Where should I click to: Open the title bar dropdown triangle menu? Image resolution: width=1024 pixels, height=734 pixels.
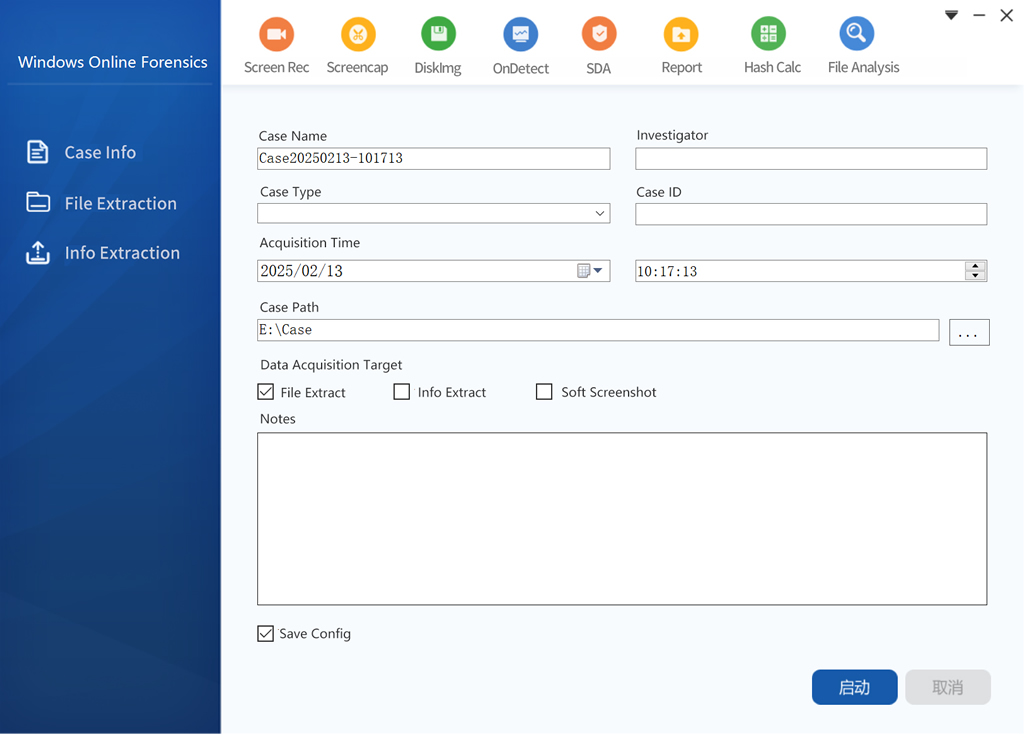click(952, 15)
